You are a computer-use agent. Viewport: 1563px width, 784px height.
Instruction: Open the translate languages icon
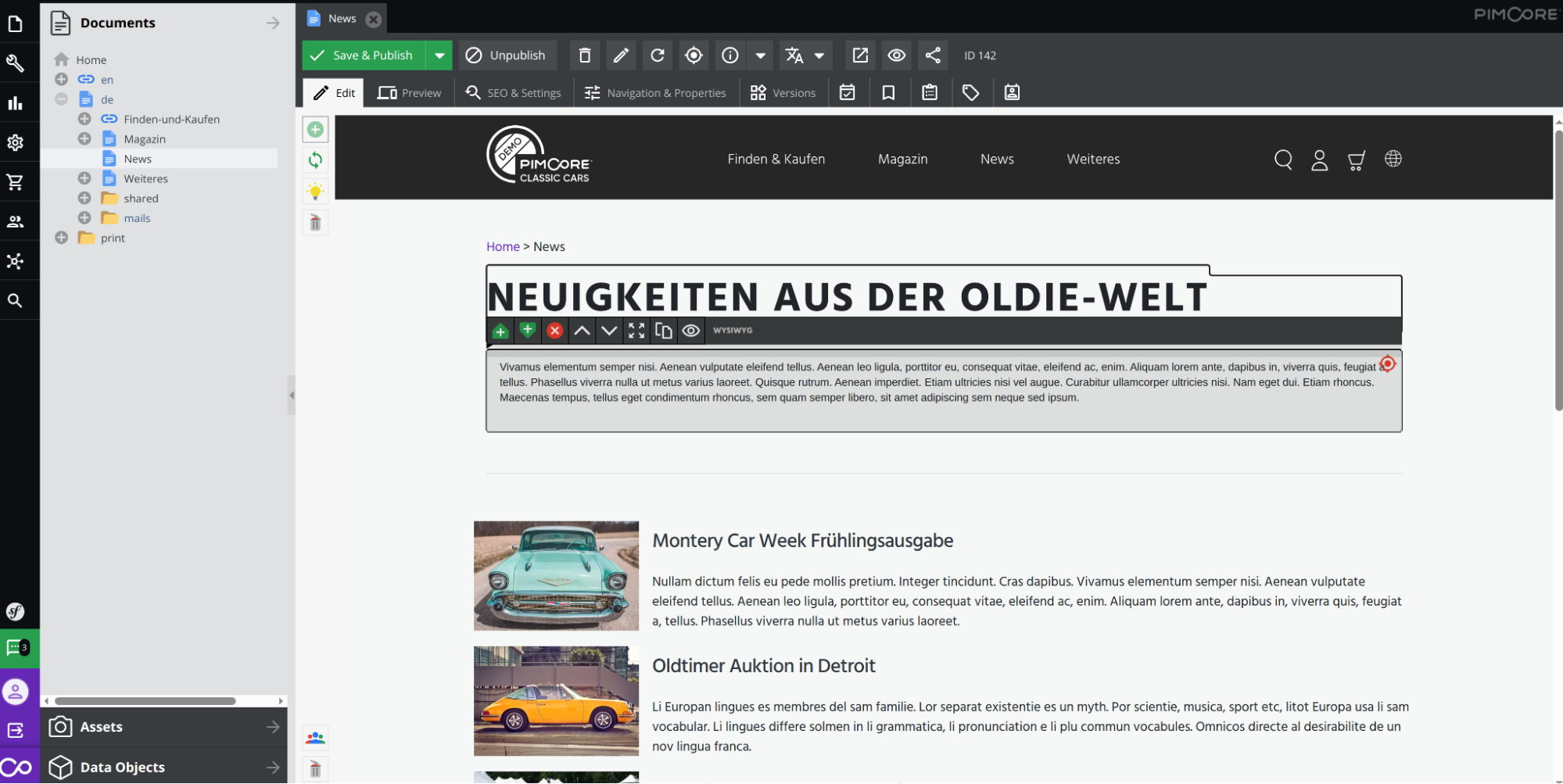coord(794,55)
